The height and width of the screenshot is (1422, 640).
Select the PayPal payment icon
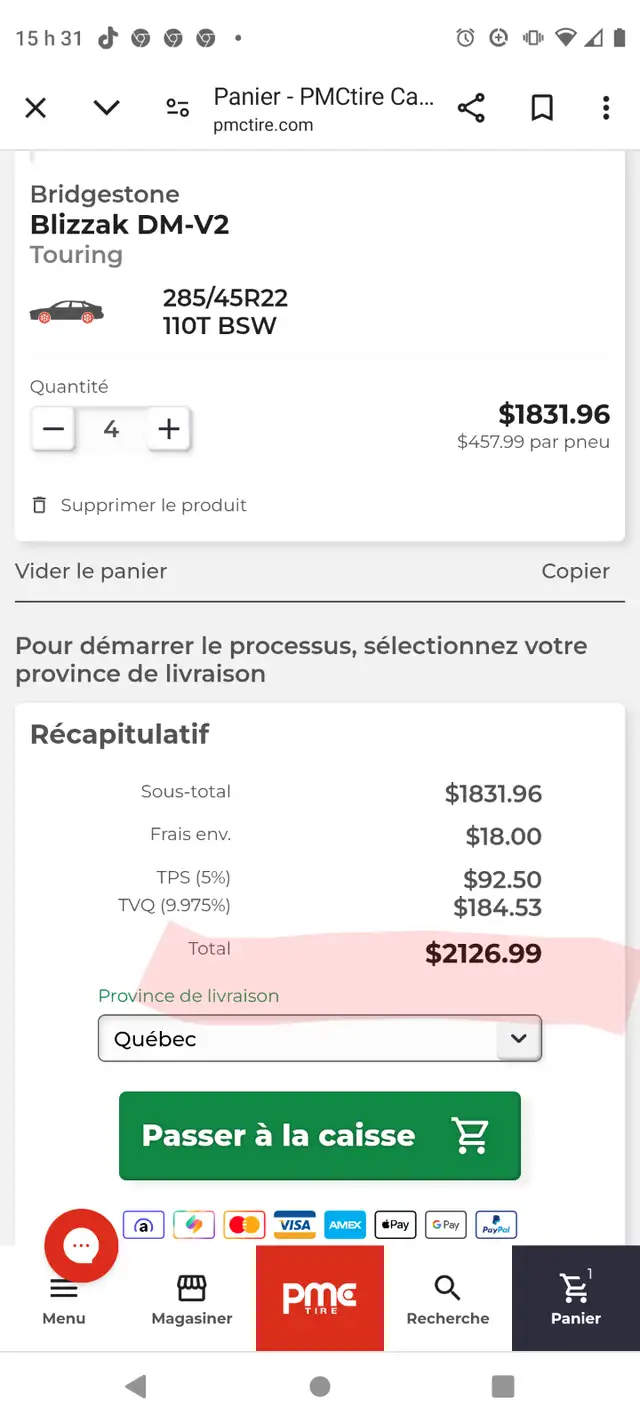(x=496, y=1224)
